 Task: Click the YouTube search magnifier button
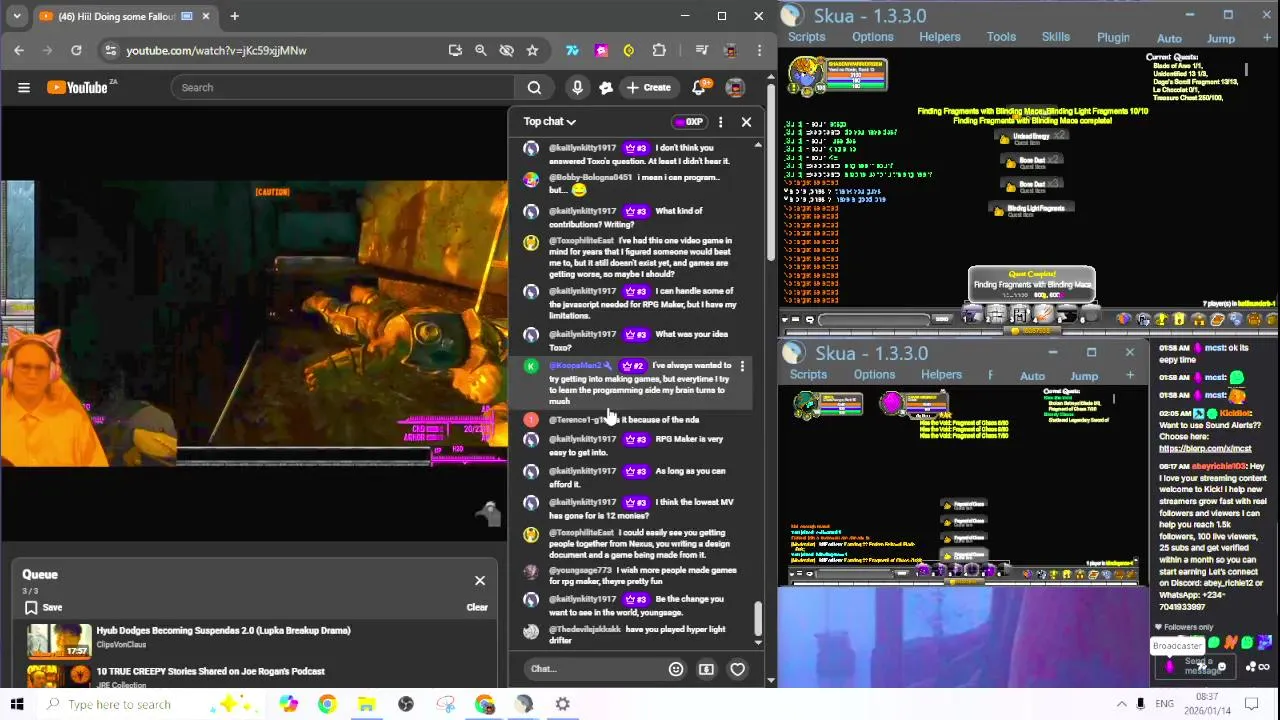(x=534, y=87)
